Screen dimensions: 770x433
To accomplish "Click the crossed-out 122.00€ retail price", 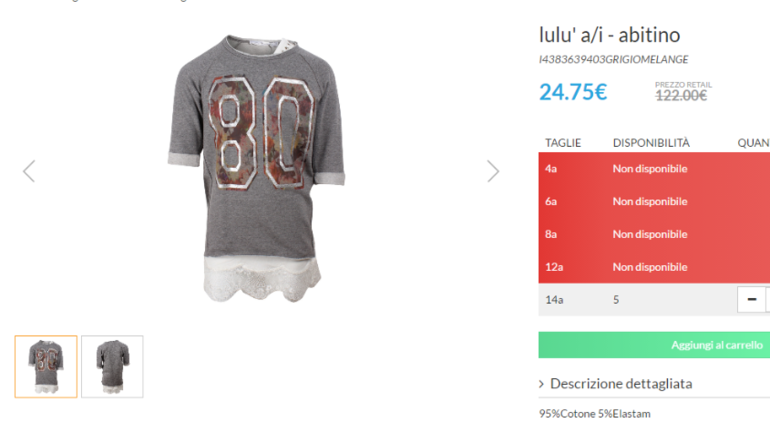I will pos(681,95).
